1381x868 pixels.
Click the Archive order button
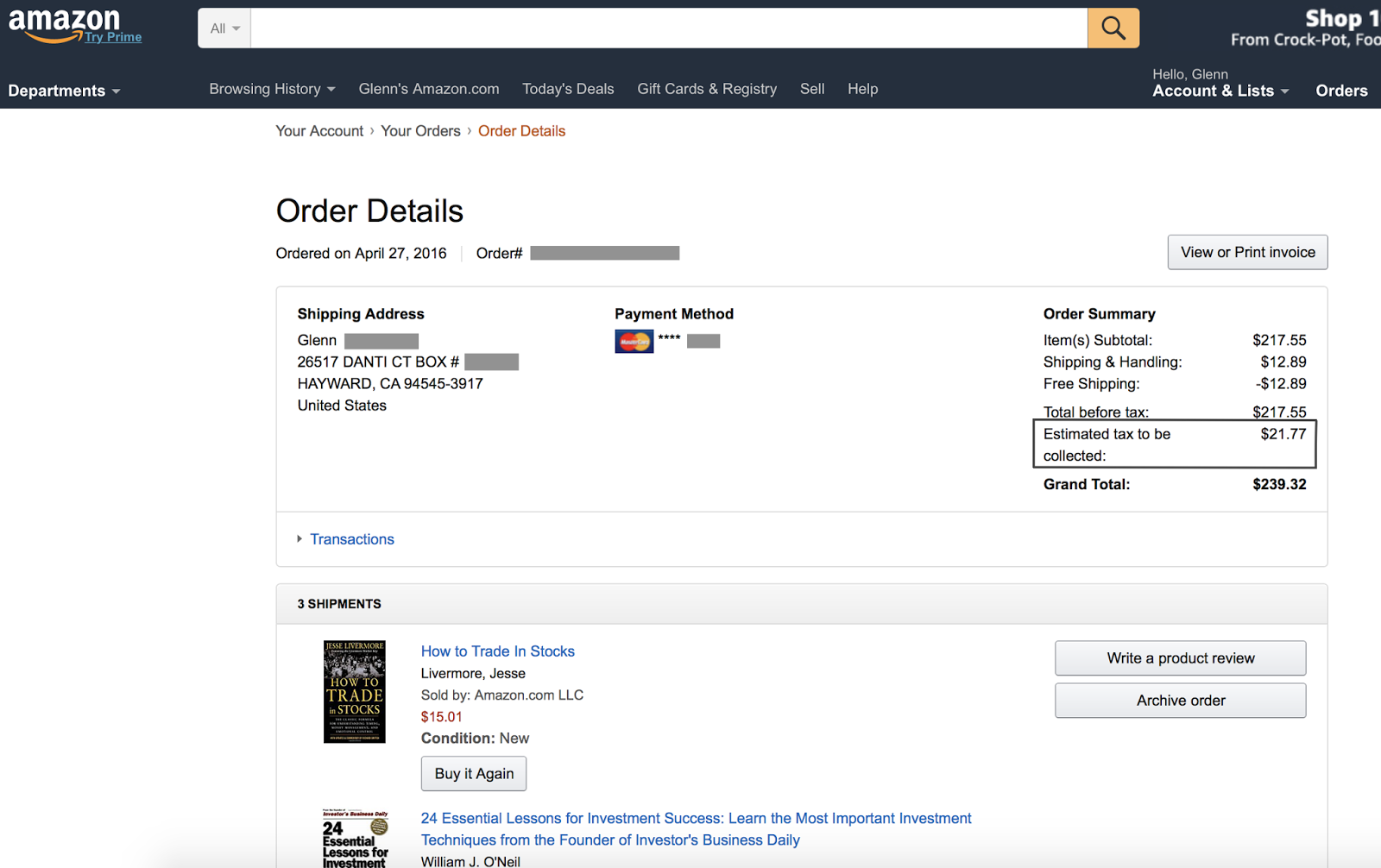click(1180, 701)
